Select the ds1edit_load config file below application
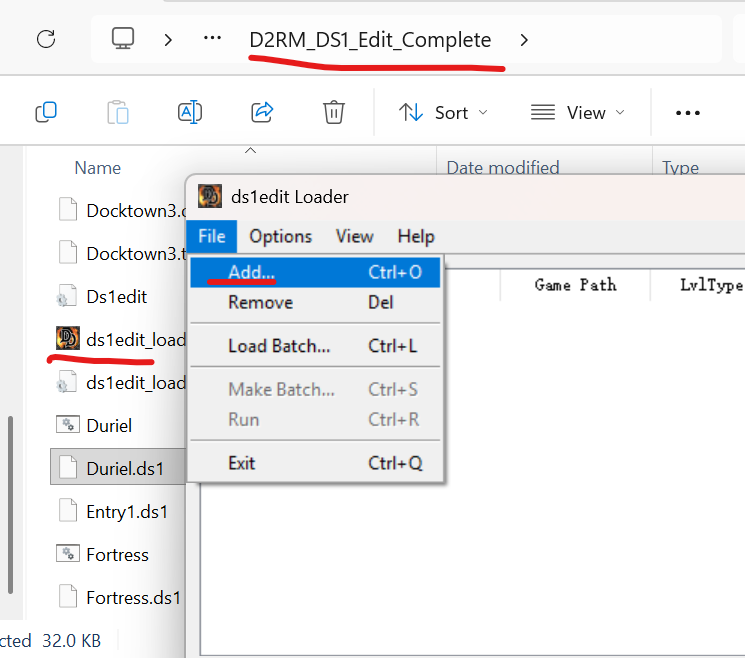This screenshot has width=745, height=658. click(121, 383)
